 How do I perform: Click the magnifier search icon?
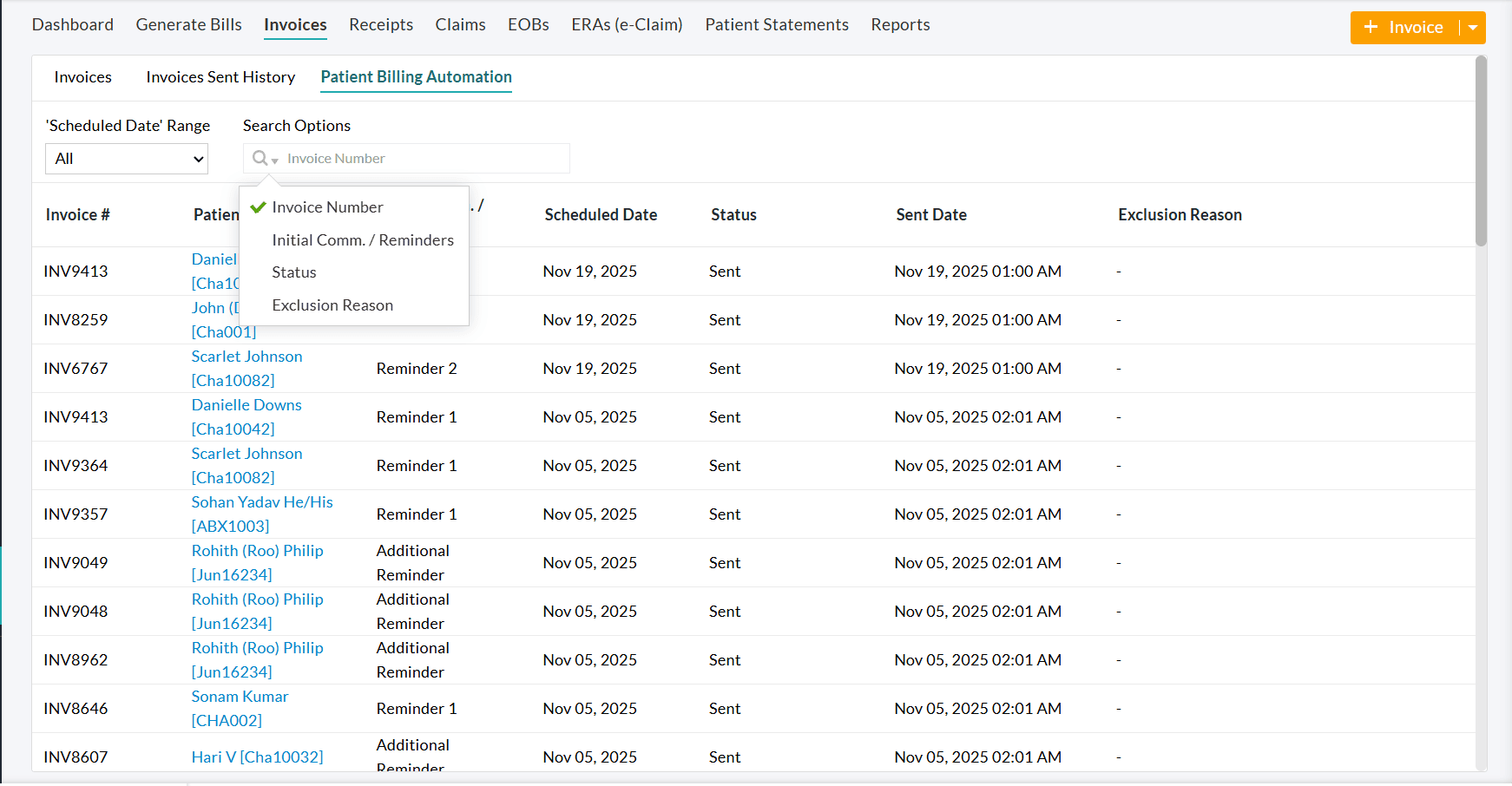[260, 158]
